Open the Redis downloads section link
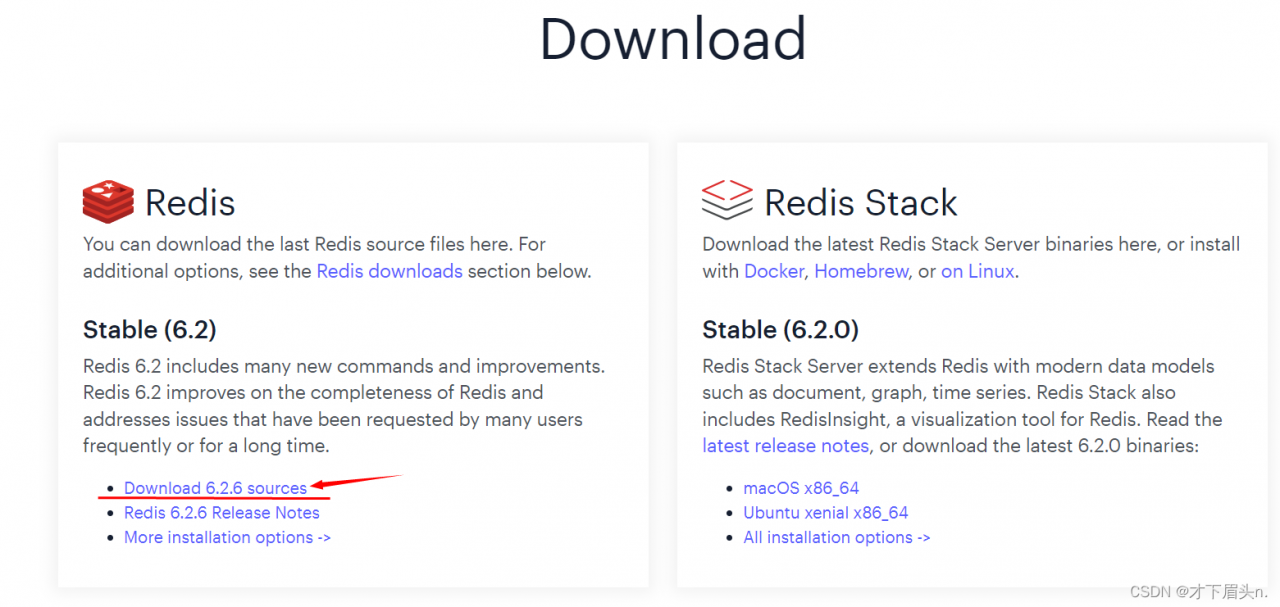The height and width of the screenshot is (607, 1280). (389, 271)
